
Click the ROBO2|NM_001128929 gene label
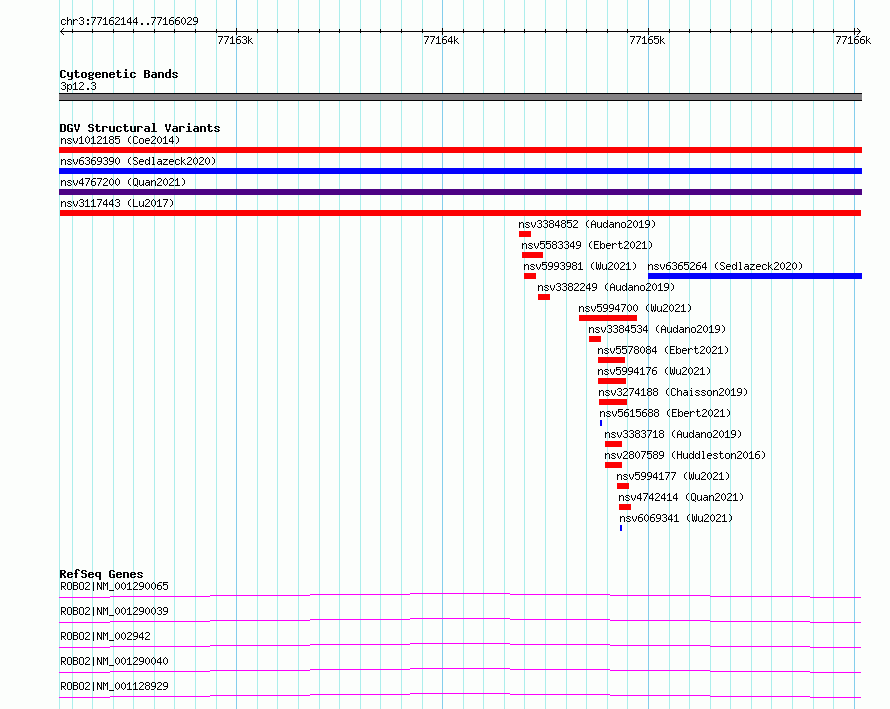point(114,686)
